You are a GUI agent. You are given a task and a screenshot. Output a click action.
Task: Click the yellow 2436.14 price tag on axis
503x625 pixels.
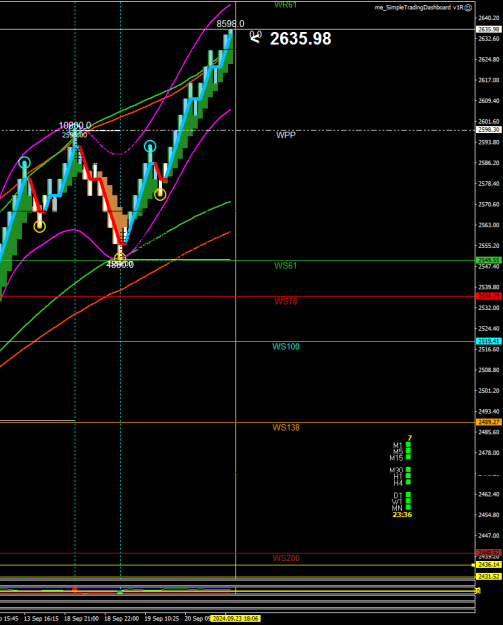489,565
